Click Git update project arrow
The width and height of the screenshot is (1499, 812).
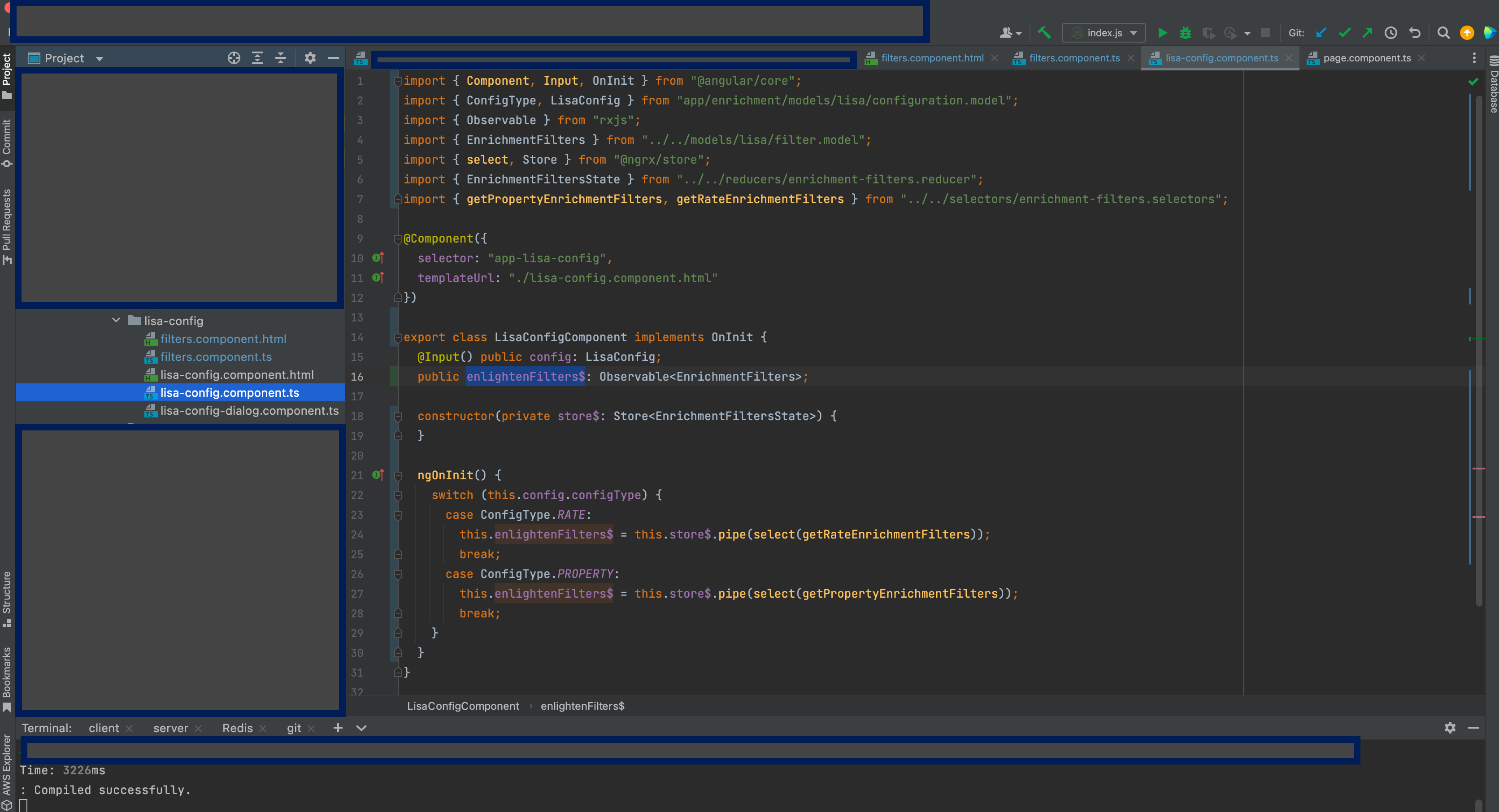(x=1321, y=33)
